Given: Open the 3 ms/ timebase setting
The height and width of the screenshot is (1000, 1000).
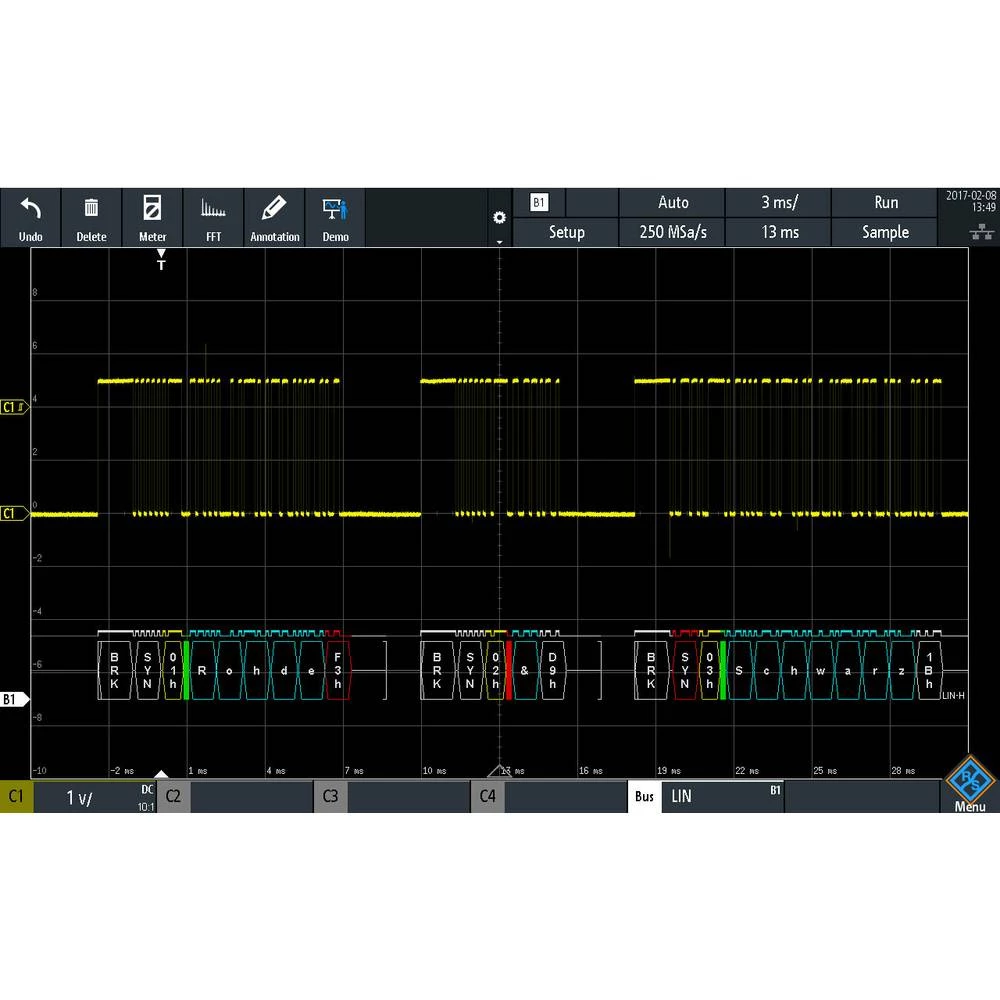Looking at the screenshot, I should (779, 202).
